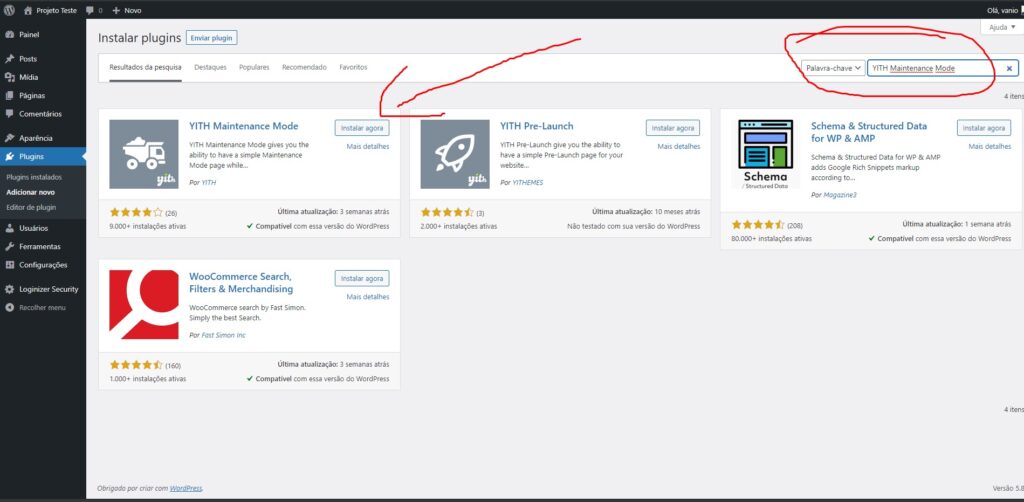Open the Olá, vanio account menu
Viewport: 1024px width, 502px height.
tap(1004, 10)
